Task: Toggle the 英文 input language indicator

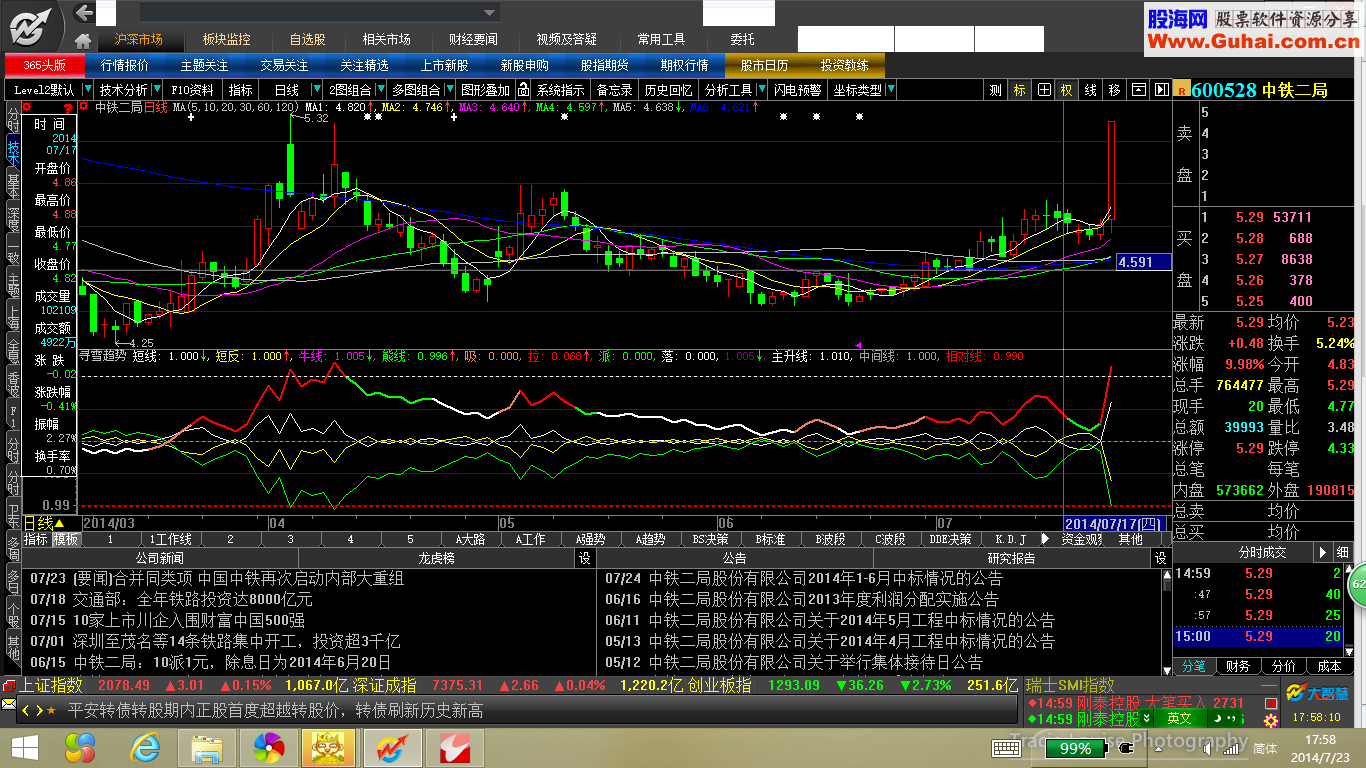Action: click(x=1179, y=718)
